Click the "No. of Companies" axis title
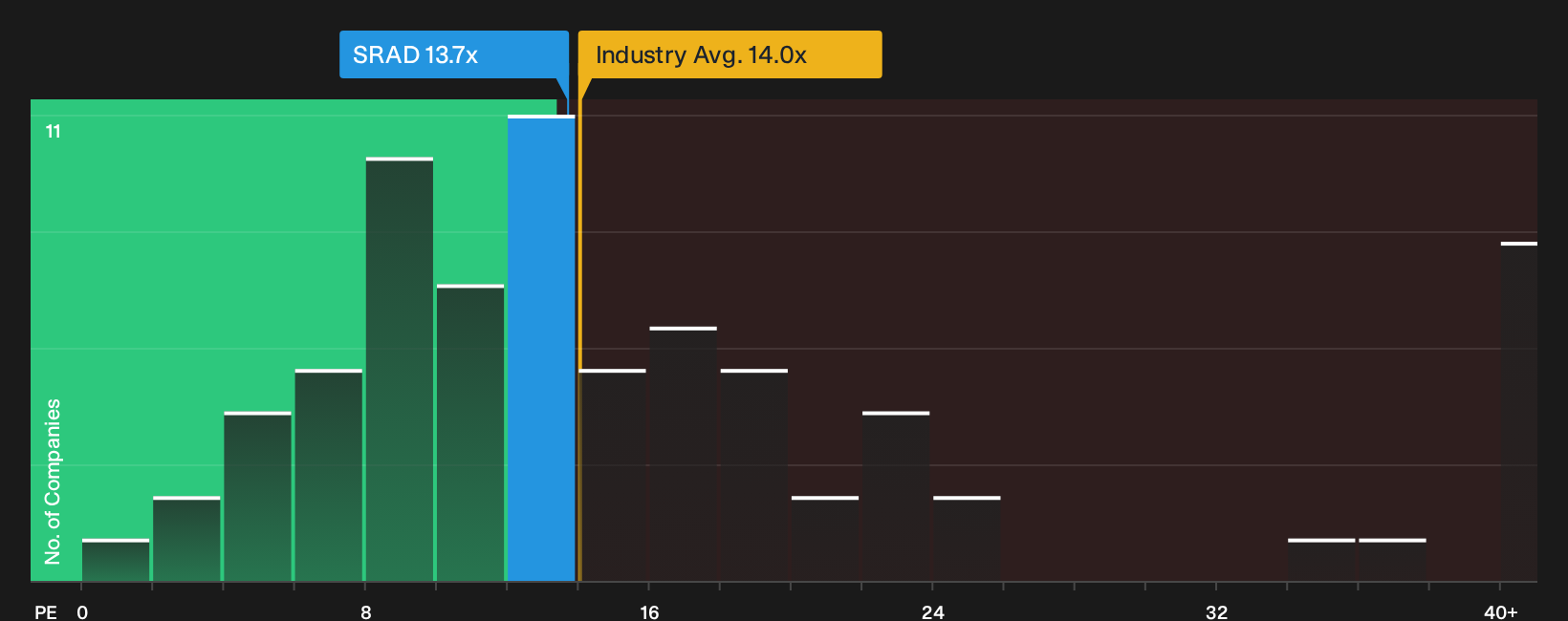 pos(53,482)
